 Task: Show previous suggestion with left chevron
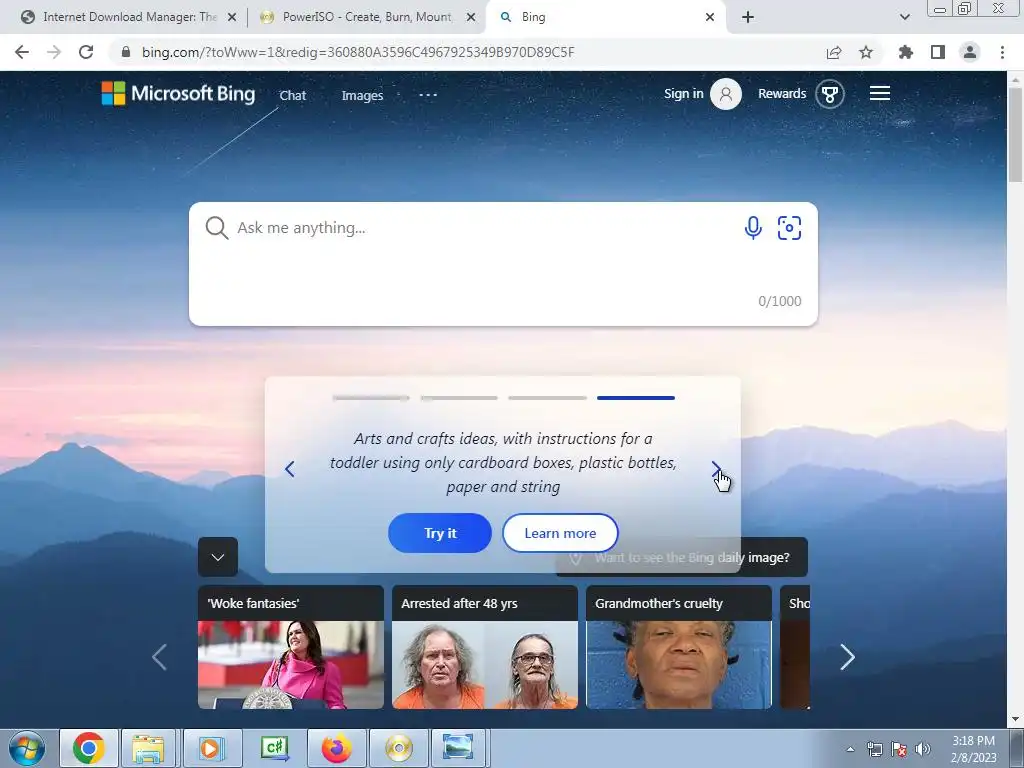[x=290, y=469]
